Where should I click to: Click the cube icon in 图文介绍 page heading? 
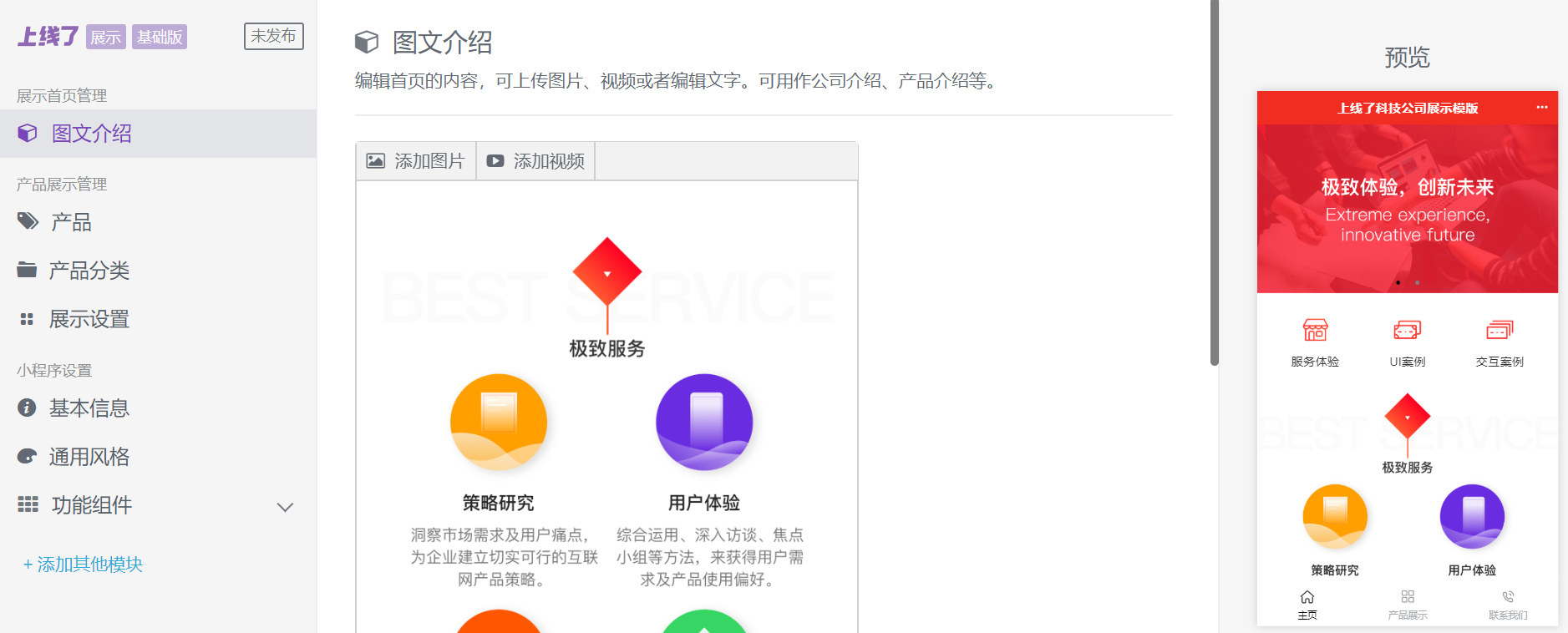367,42
